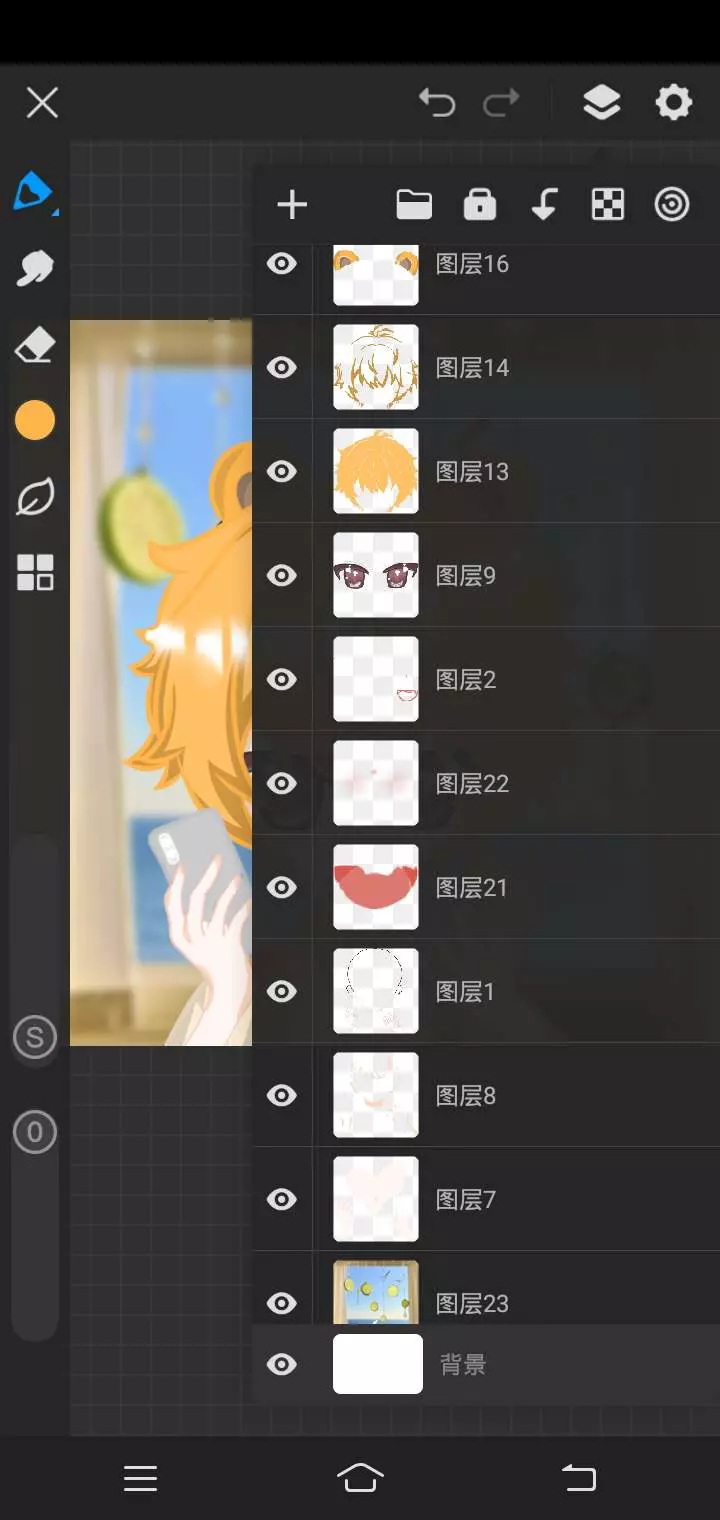Undo the last action

tap(437, 102)
